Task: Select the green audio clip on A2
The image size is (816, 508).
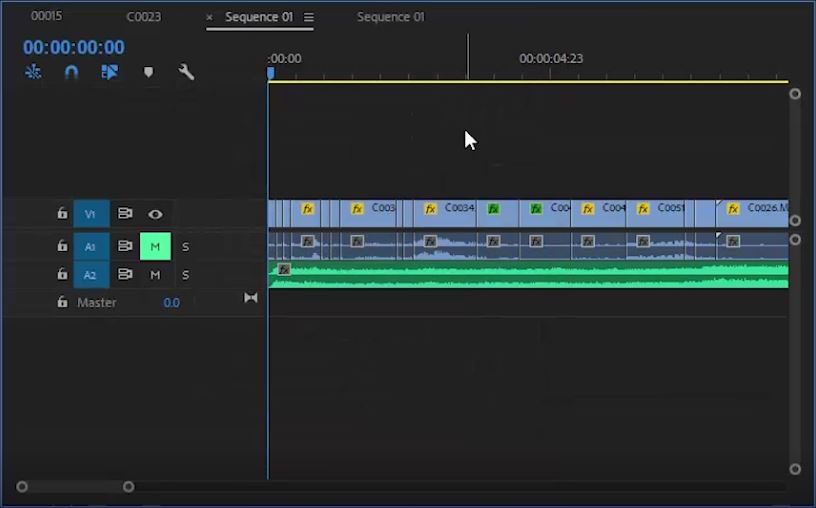Action: click(529, 275)
